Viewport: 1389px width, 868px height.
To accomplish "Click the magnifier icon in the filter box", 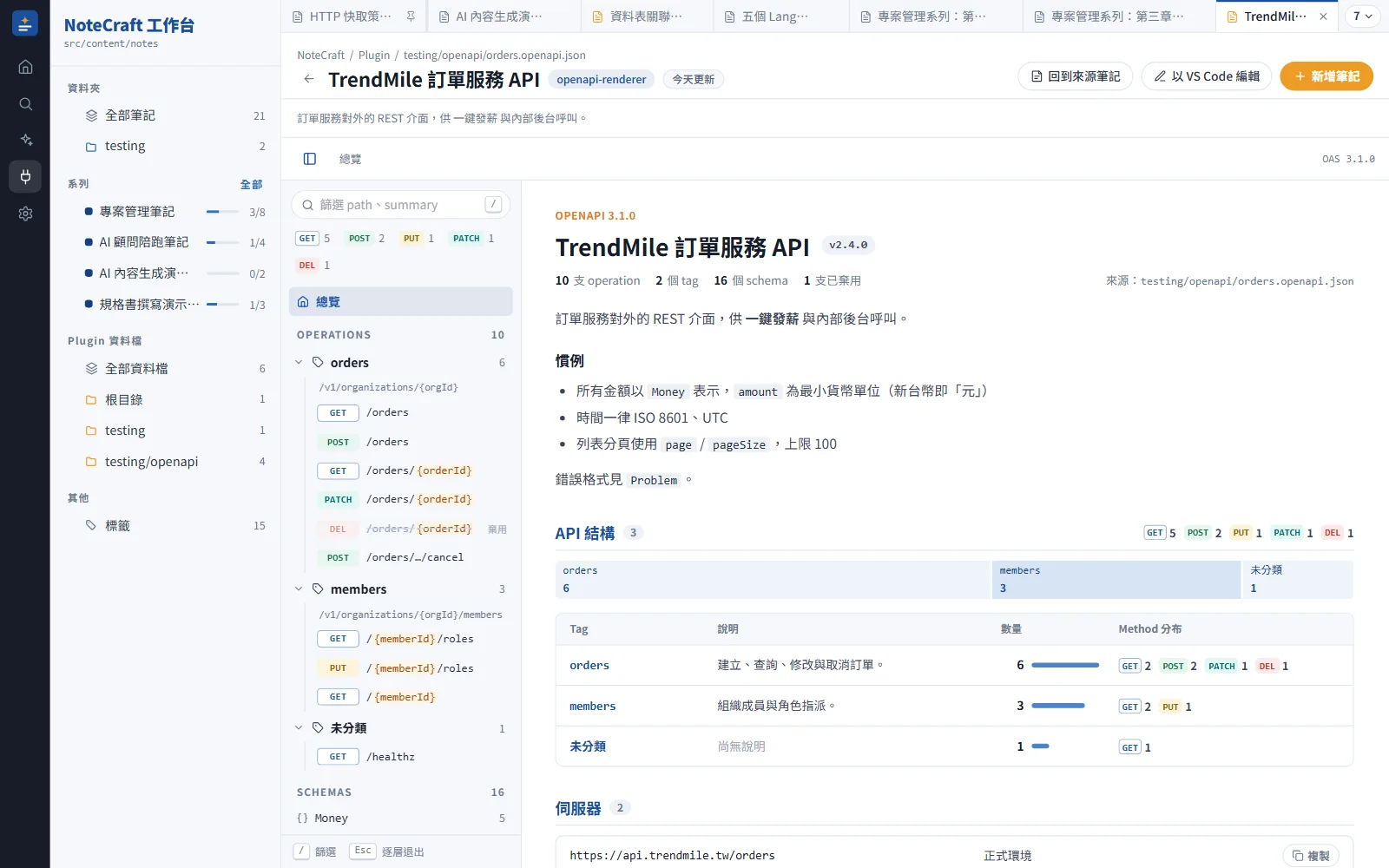I will click(307, 206).
